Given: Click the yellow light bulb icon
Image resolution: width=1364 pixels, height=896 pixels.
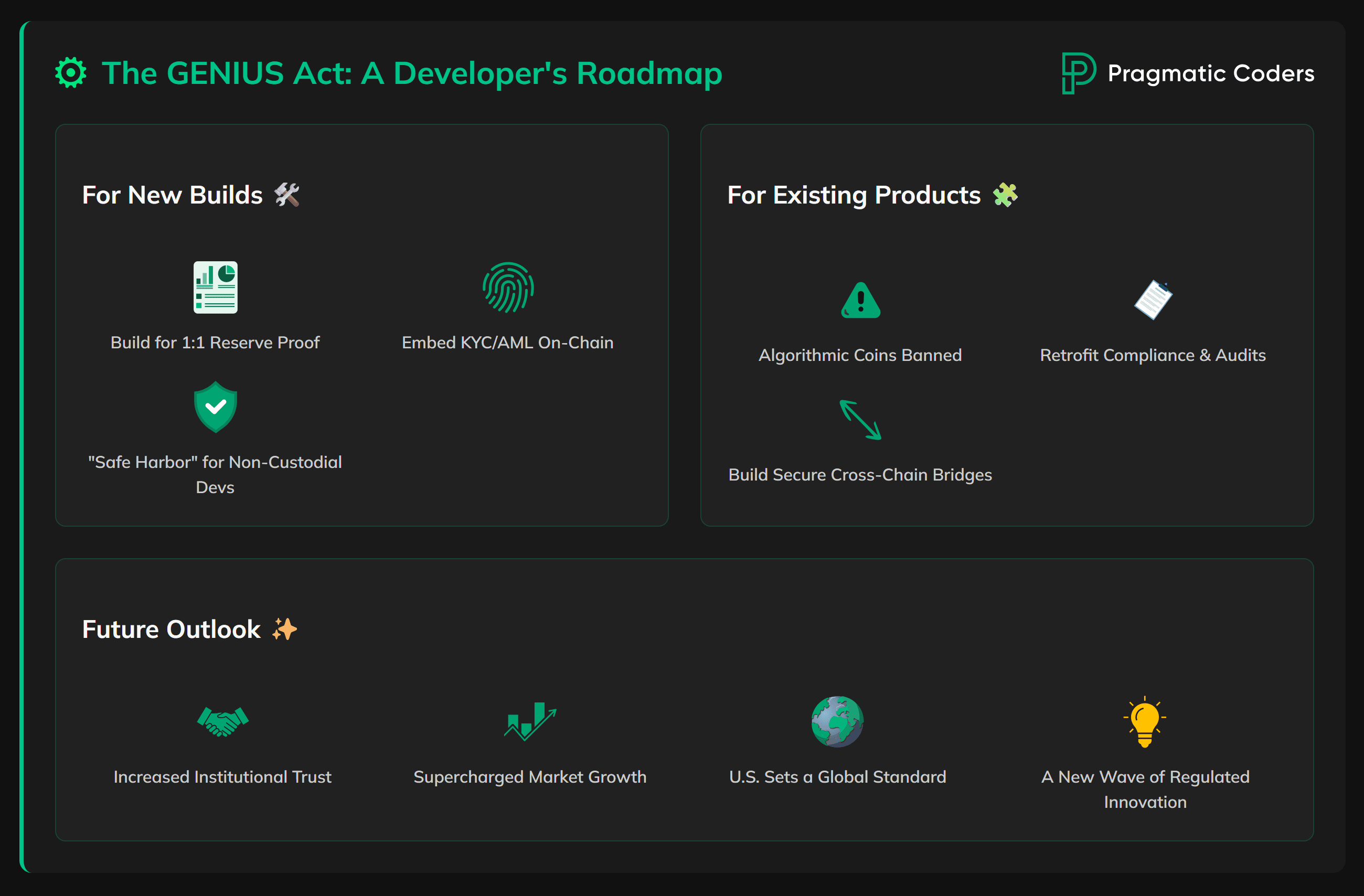Looking at the screenshot, I should (1145, 721).
